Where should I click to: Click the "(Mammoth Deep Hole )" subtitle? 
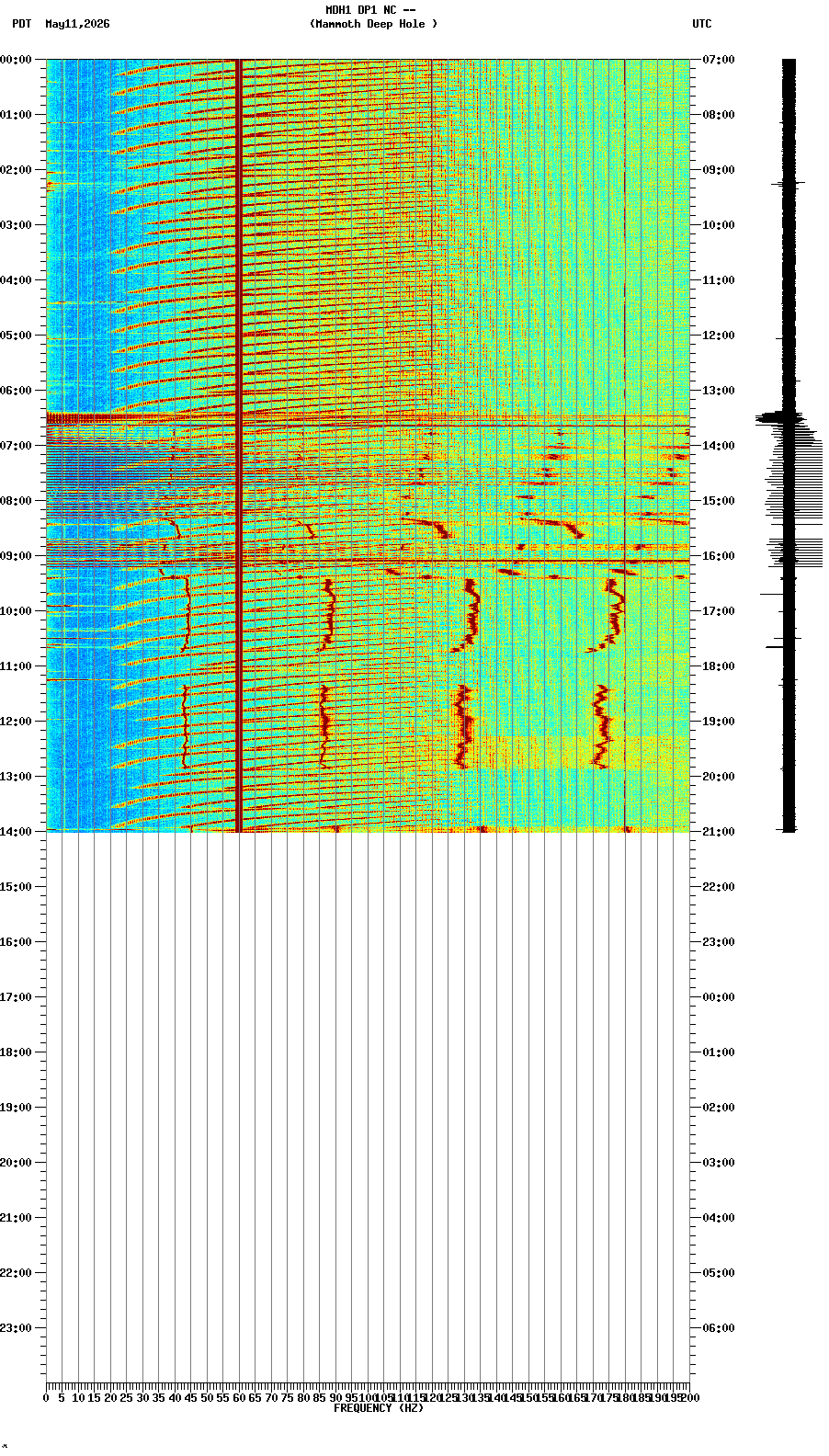pos(373,24)
